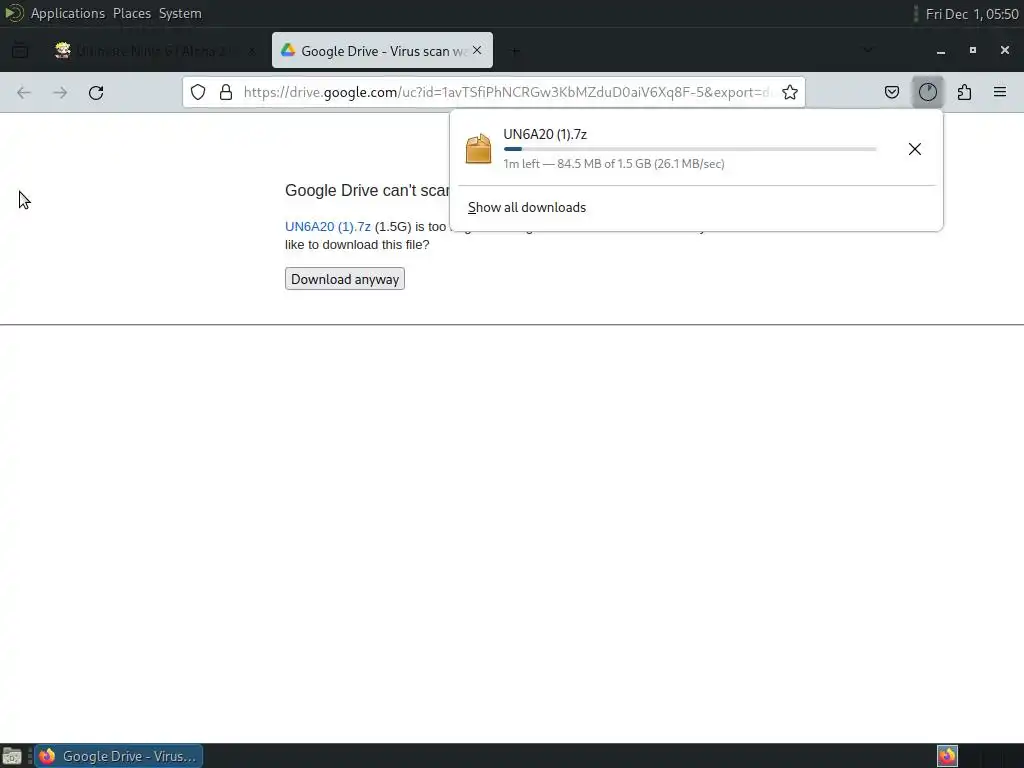Close the Google Drive tab
The height and width of the screenshot is (768, 1024).
[x=477, y=50]
